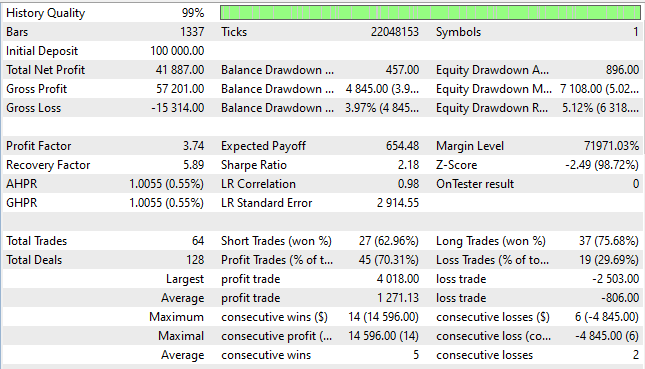
Task: Click the Profit Factor value 3.74
Action: pyautogui.click(x=193, y=146)
